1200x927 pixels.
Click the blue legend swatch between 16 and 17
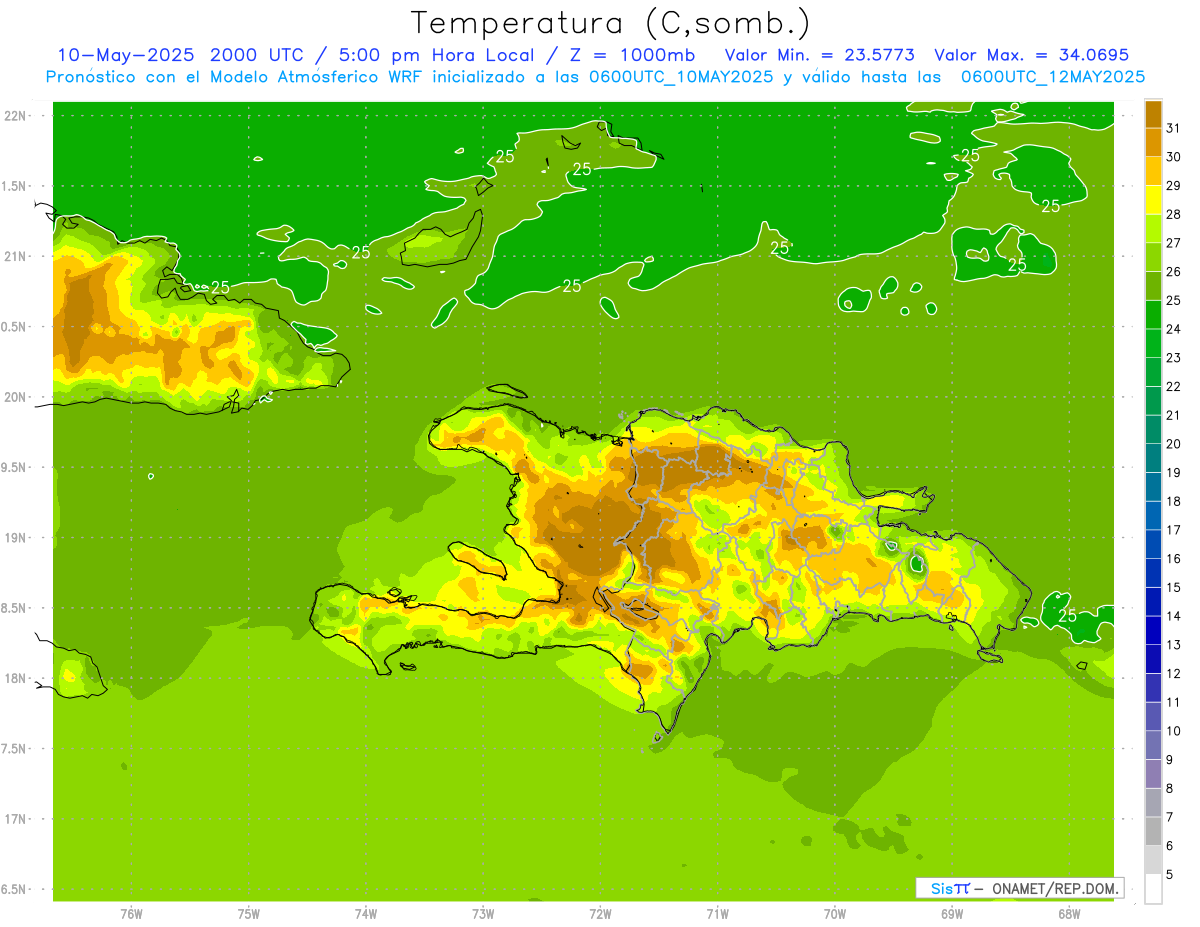pyautogui.click(x=1153, y=544)
